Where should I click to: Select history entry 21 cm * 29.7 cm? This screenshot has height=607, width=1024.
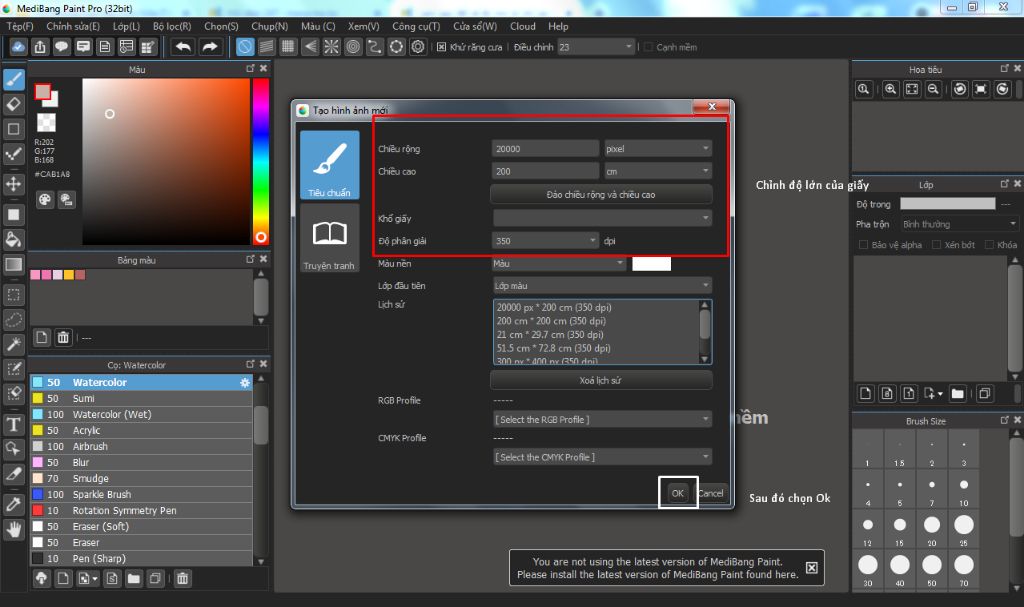550,335
